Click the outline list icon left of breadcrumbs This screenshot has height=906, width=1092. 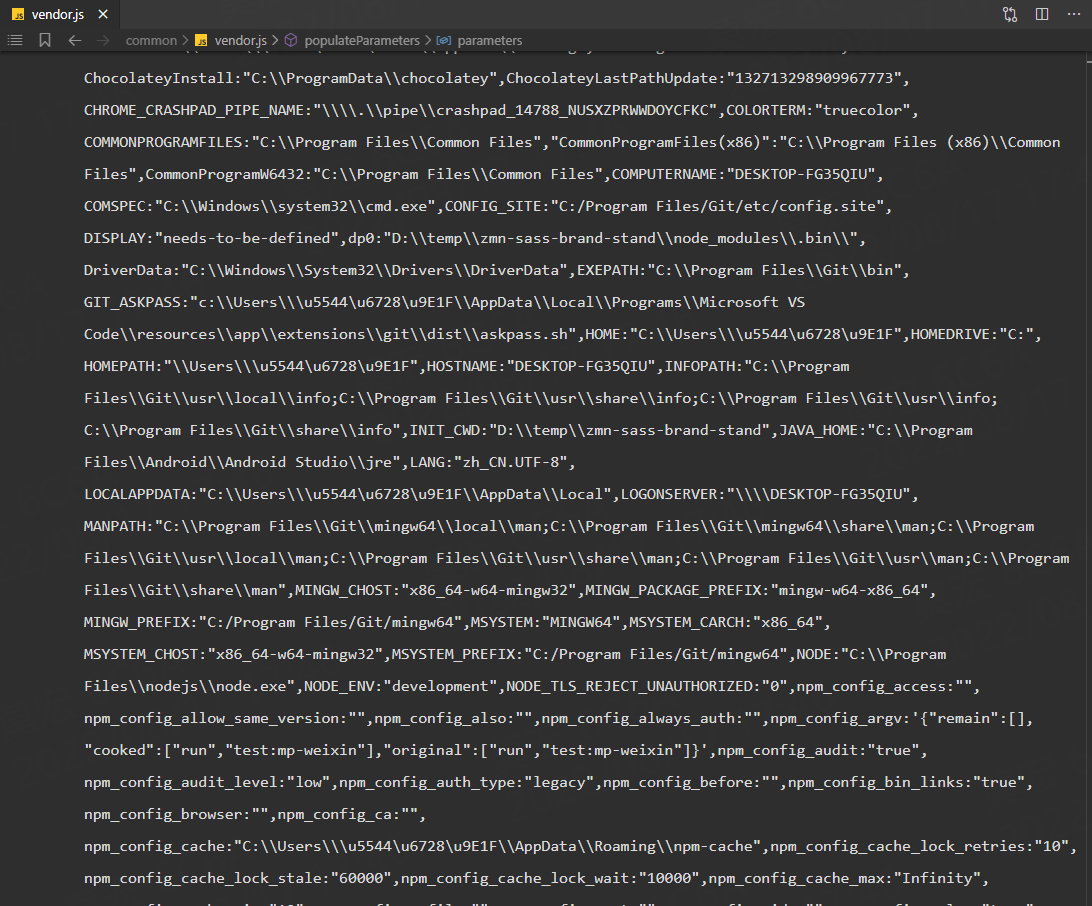click(x=14, y=40)
